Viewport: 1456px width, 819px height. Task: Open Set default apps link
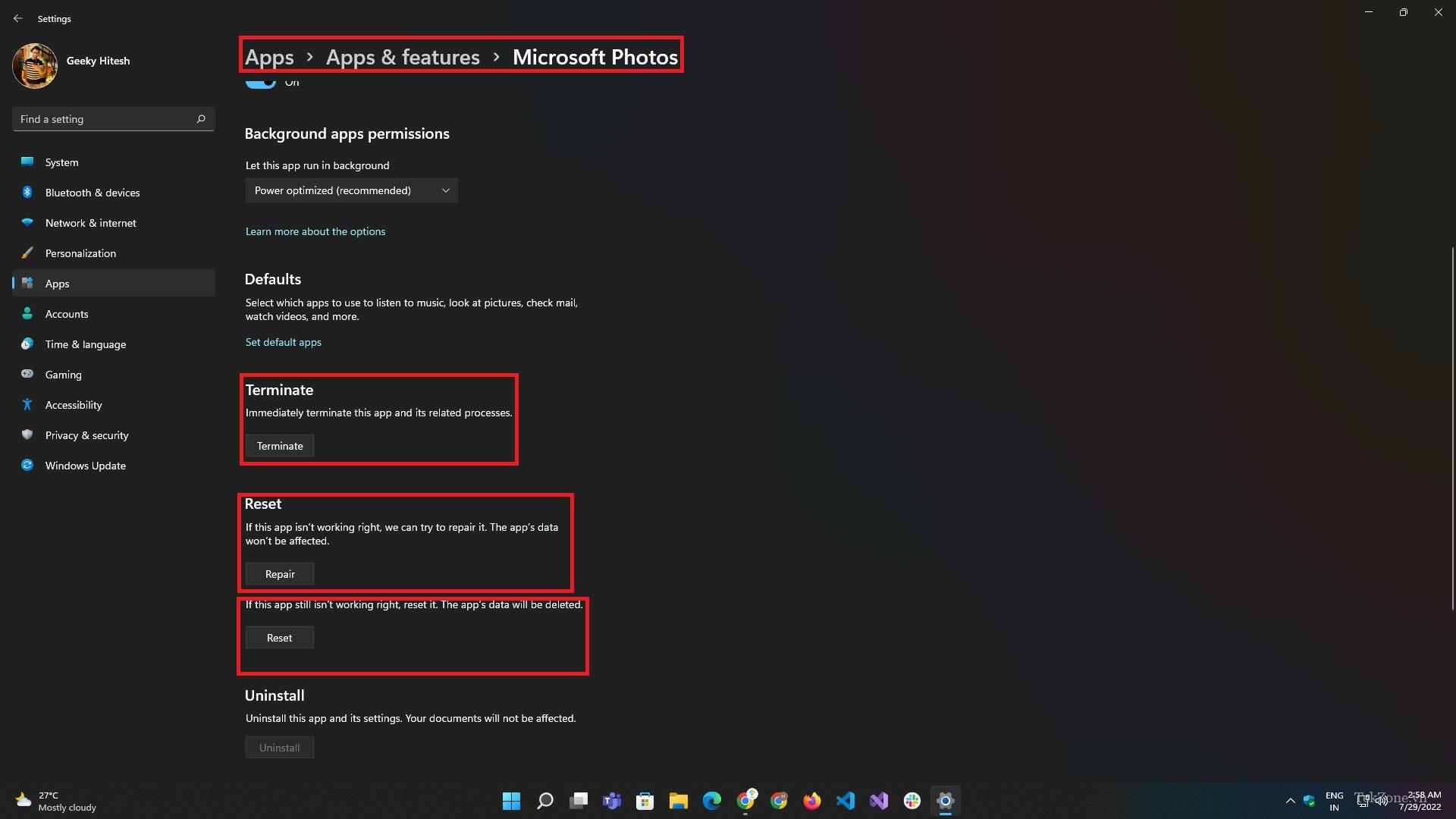tap(283, 341)
